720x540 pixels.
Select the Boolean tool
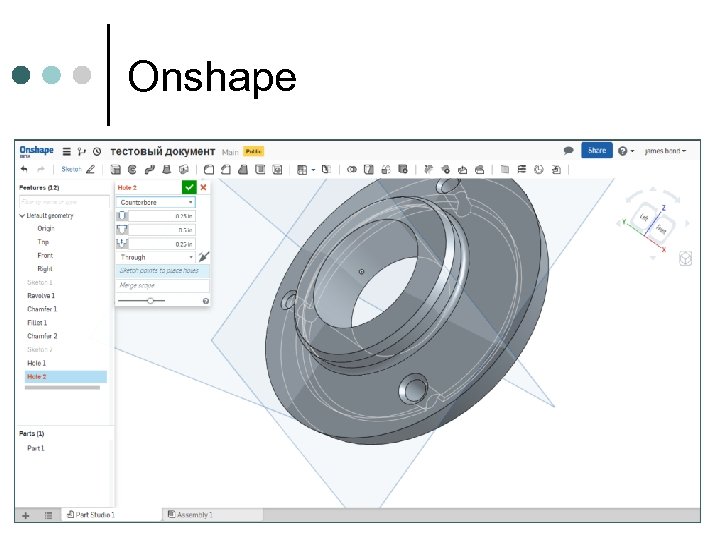pyautogui.click(x=352, y=170)
